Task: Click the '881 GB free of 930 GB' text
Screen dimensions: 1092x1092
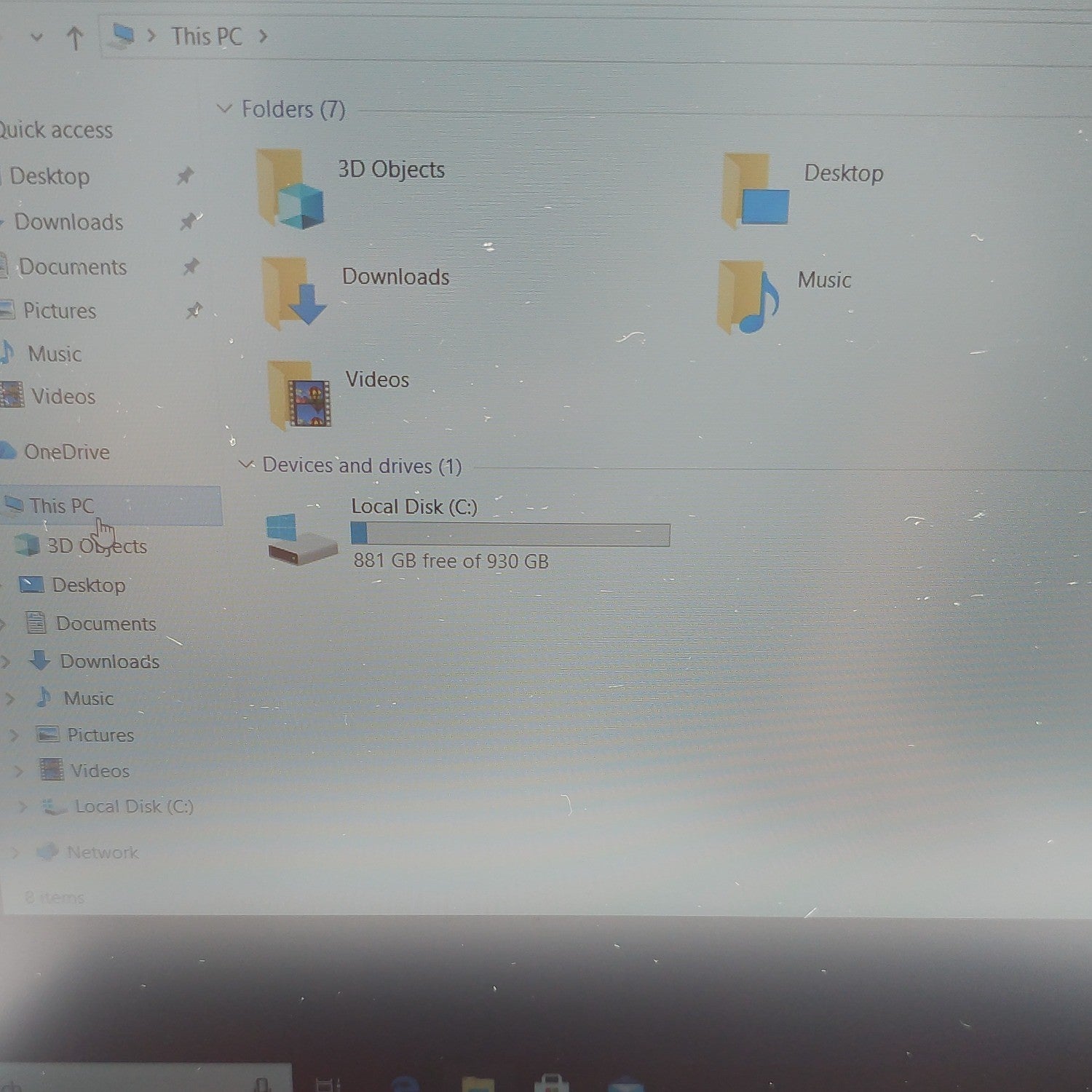Action: pyautogui.click(x=451, y=561)
